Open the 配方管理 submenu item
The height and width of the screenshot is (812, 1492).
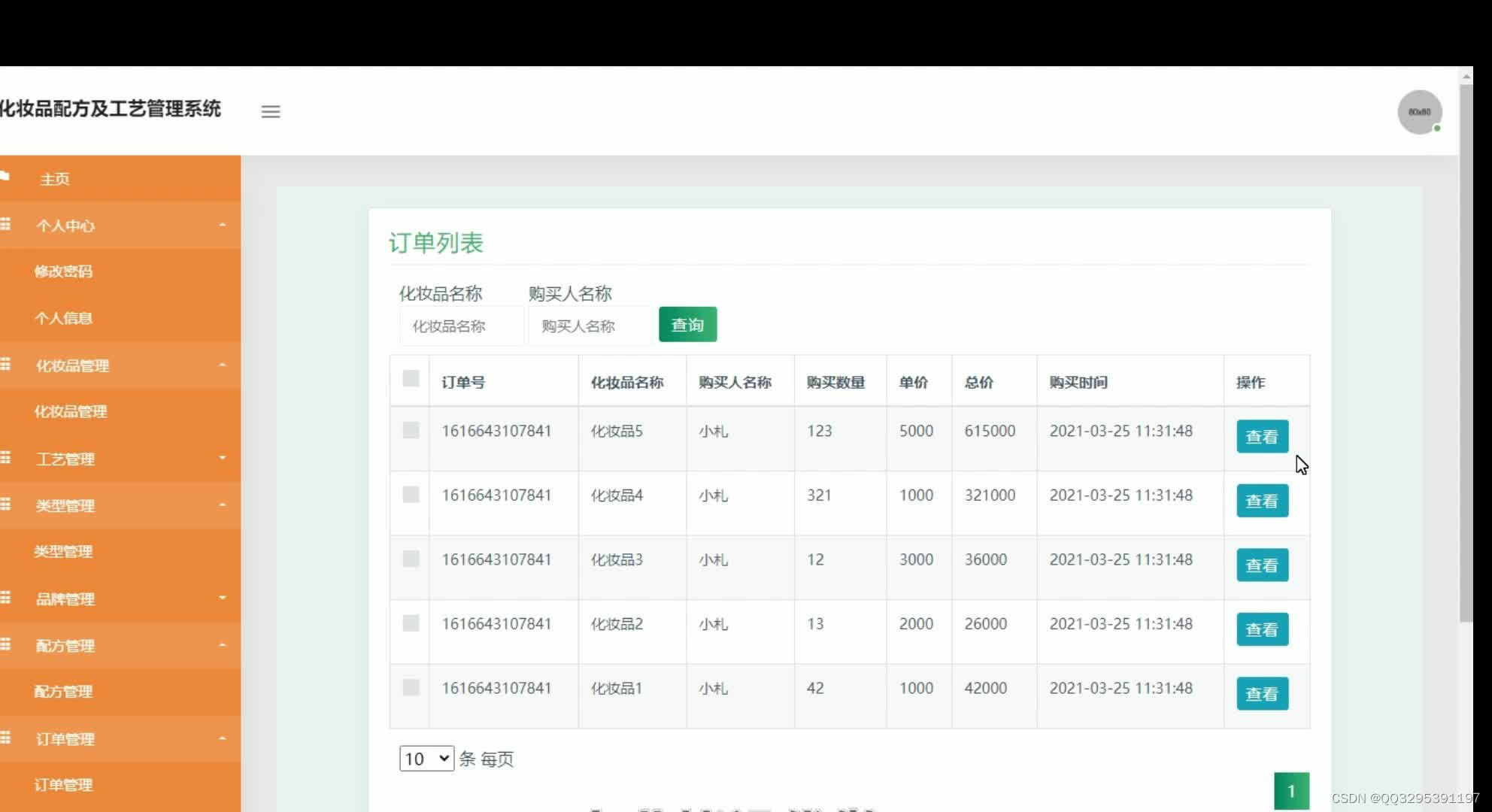[63, 691]
